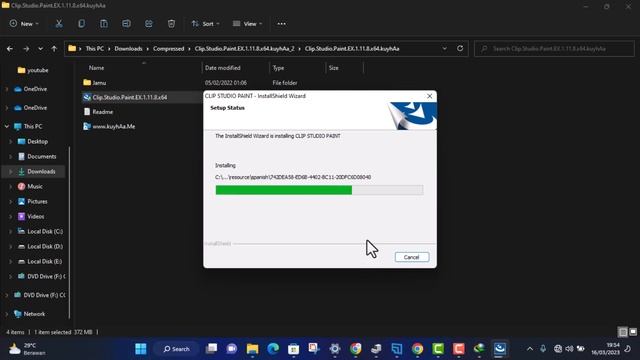Click the taskbar Search box
Image resolution: width=640 pixels, height=360 pixels.
point(177,349)
